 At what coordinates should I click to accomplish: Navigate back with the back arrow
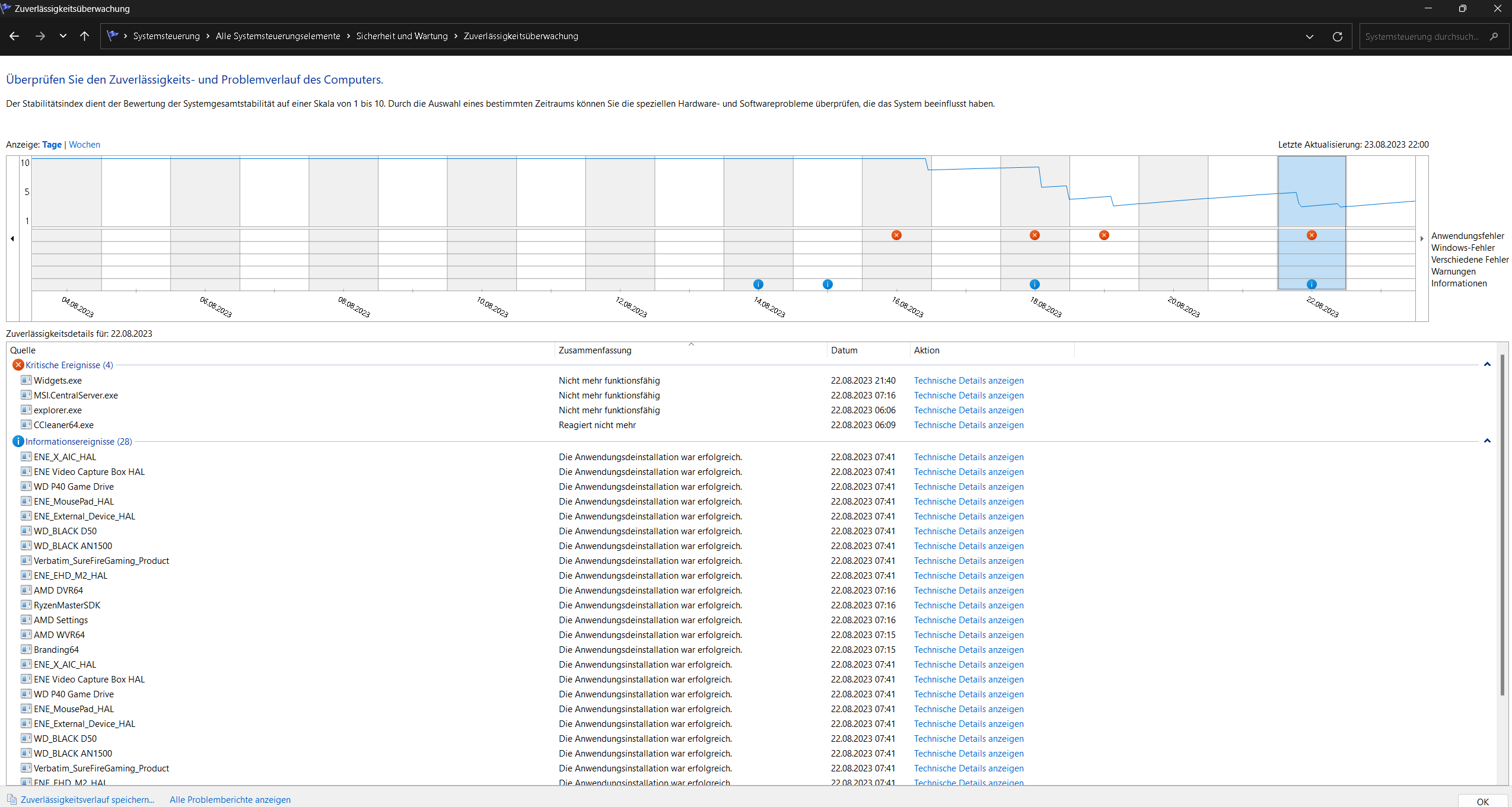coord(14,36)
